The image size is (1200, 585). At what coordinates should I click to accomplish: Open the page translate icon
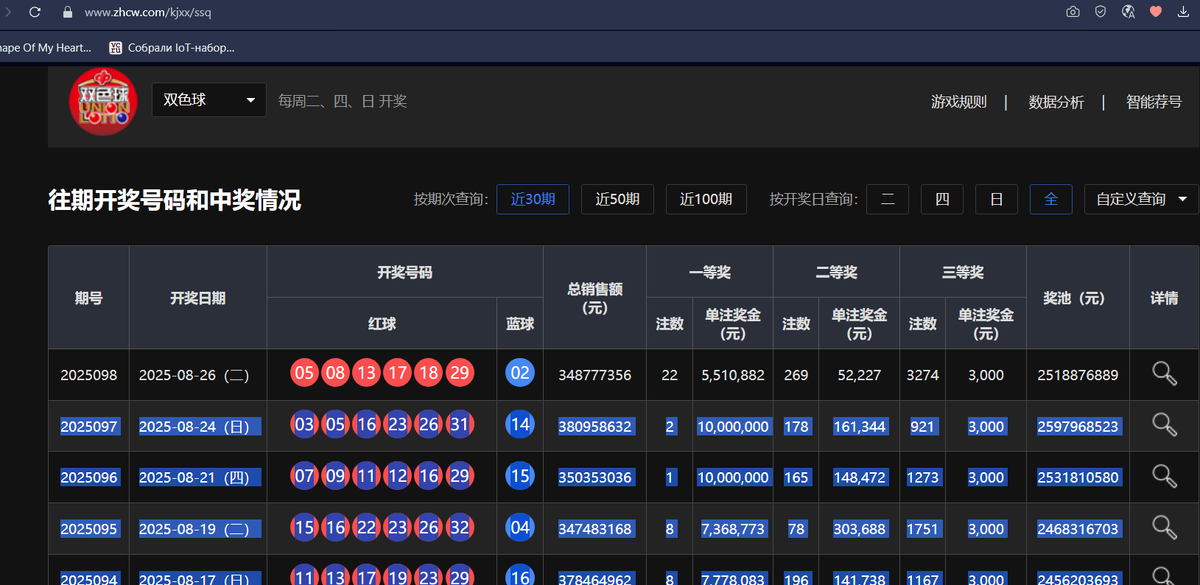(x=1128, y=12)
